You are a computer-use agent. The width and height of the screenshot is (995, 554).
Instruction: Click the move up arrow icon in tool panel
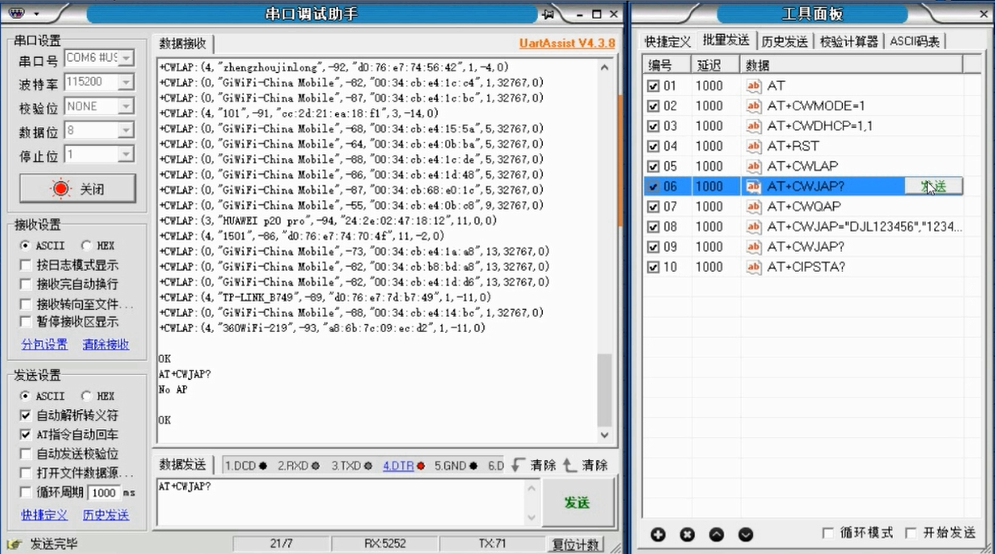pos(716,534)
